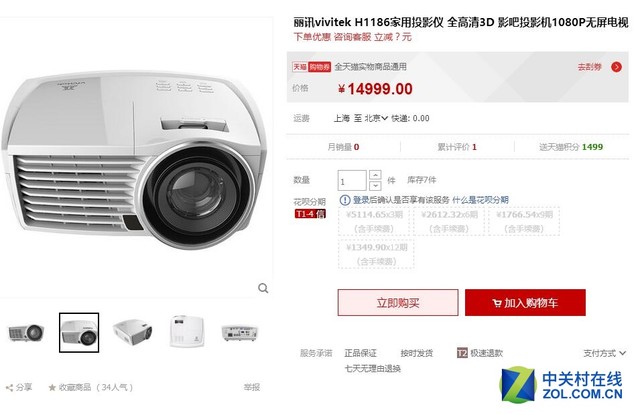Select the 6期 installment option
The width and height of the screenshot is (640, 415).
pos(449,222)
